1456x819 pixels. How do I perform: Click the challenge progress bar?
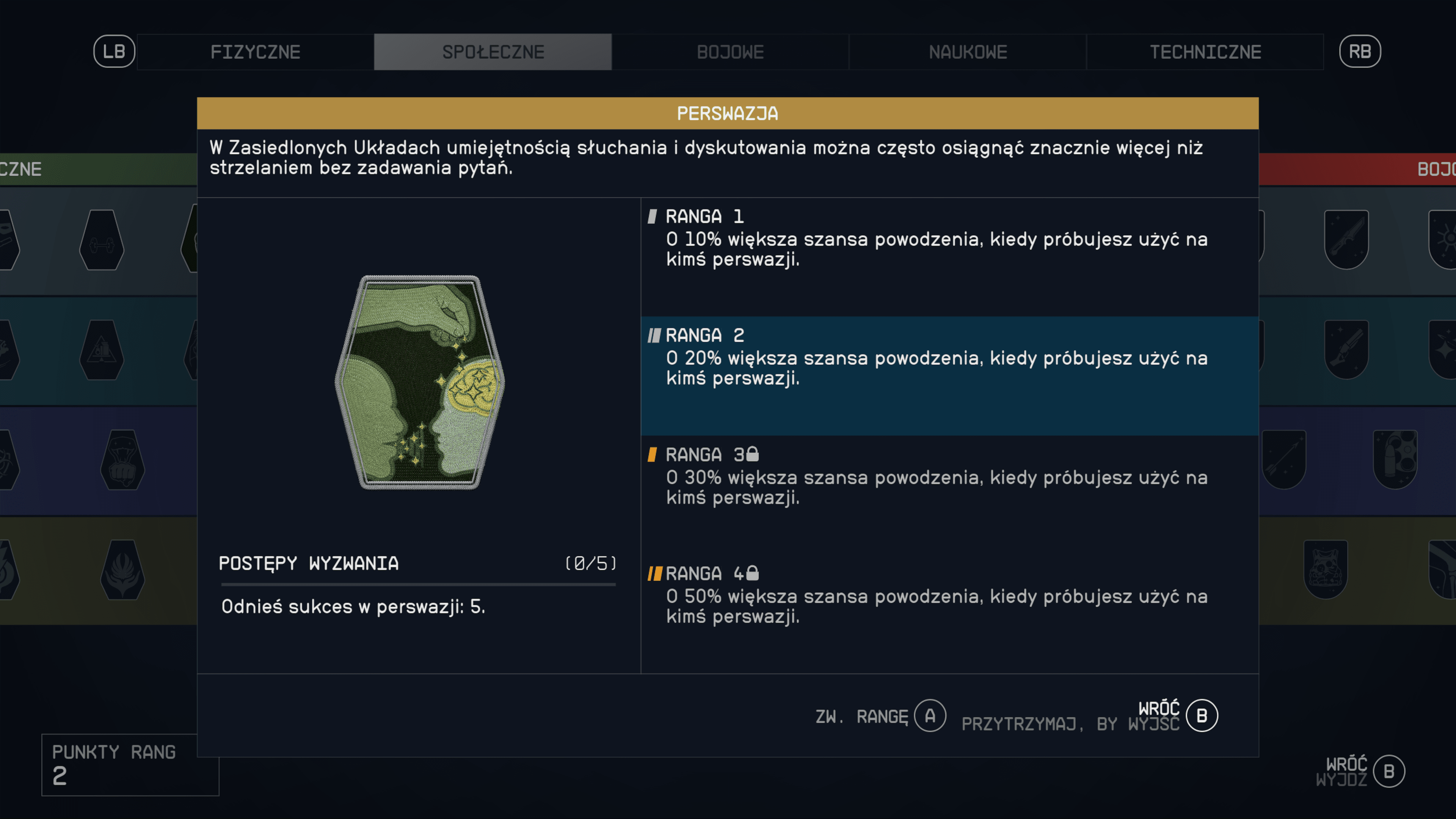(418, 584)
